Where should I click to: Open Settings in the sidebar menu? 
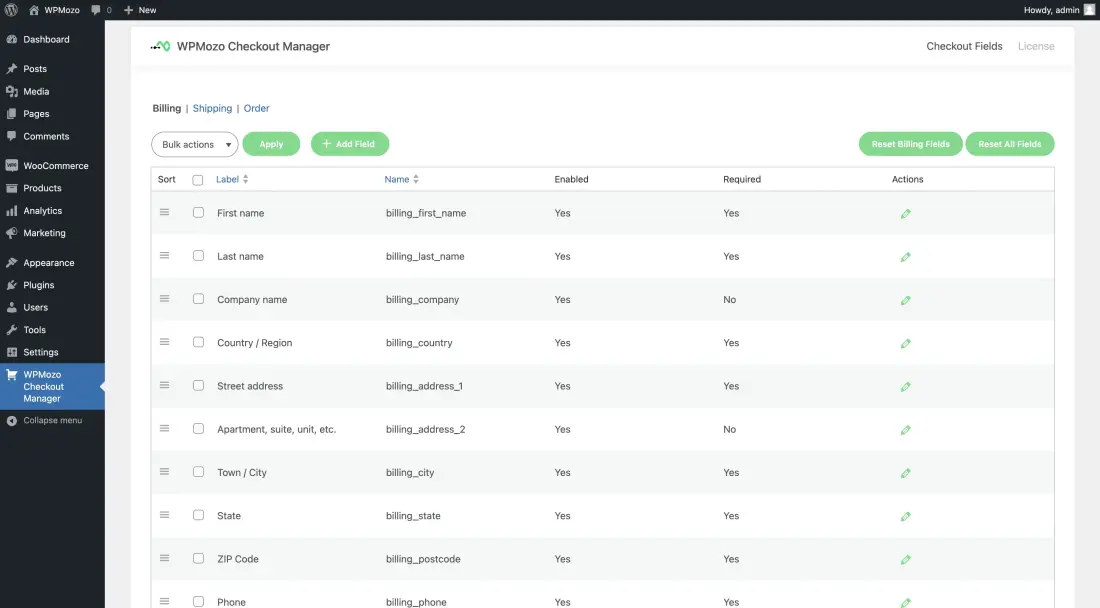click(52, 352)
